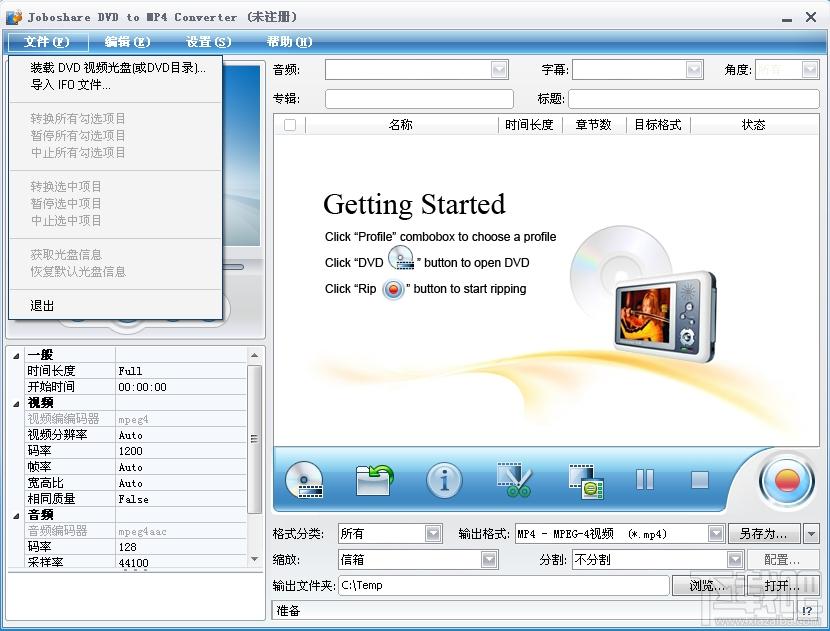Click the 另存为... button
830x631 pixels.
click(x=764, y=534)
